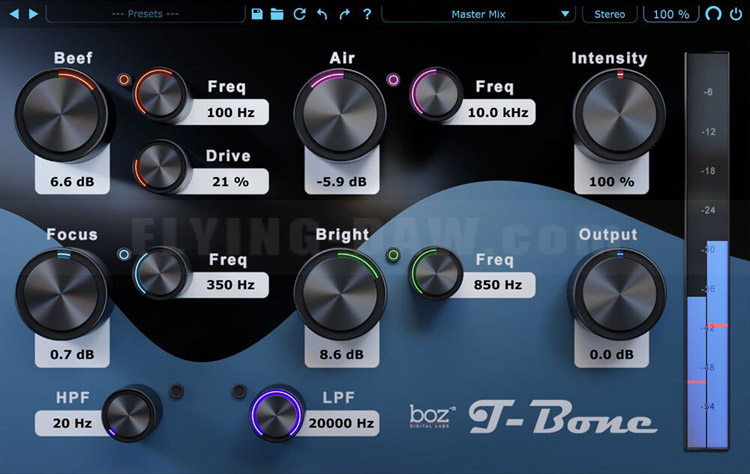Edit the -5.9 dB Air value
Image resolution: width=750 pixels, height=474 pixels.
342,182
